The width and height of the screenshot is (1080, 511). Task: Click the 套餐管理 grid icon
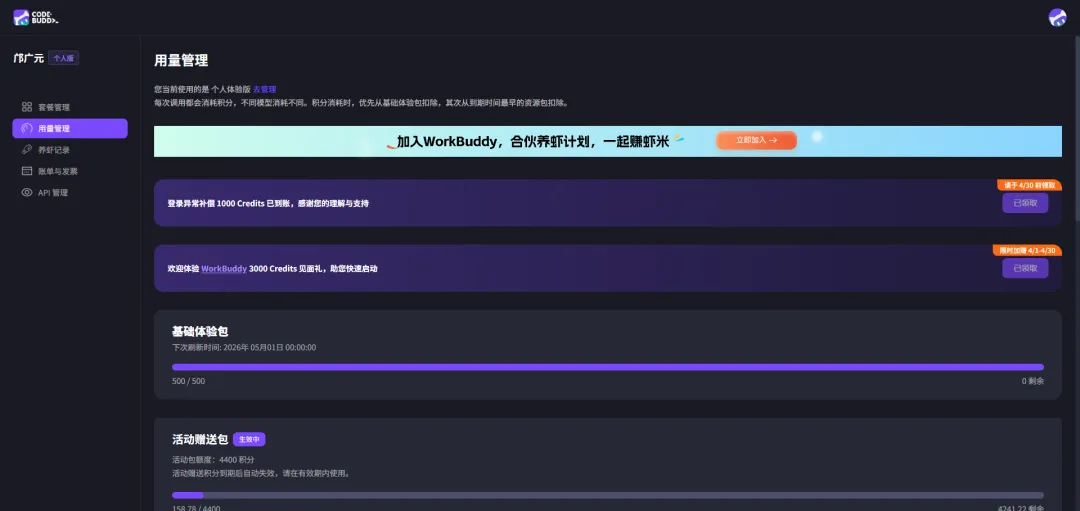click(x=27, y=107)
